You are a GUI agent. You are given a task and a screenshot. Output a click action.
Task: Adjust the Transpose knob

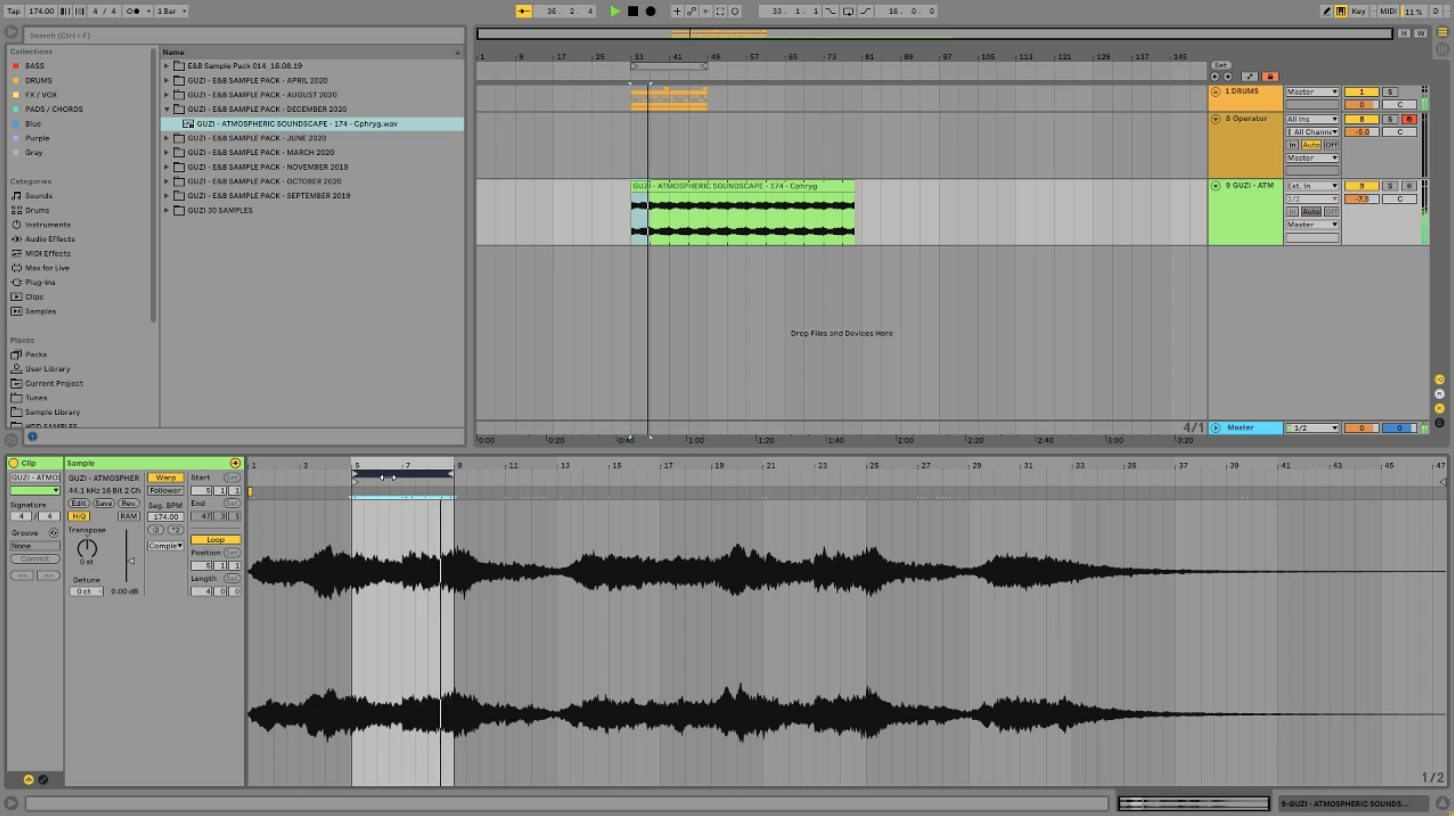click(87, 548)
